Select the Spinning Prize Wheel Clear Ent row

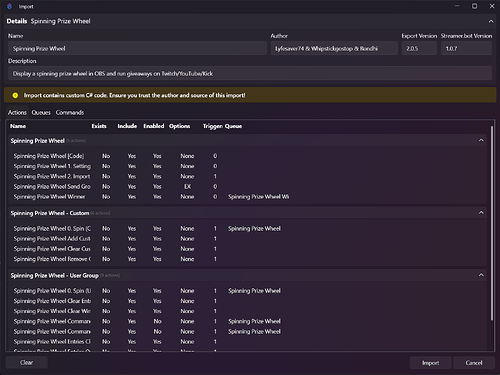coord(247,301)
